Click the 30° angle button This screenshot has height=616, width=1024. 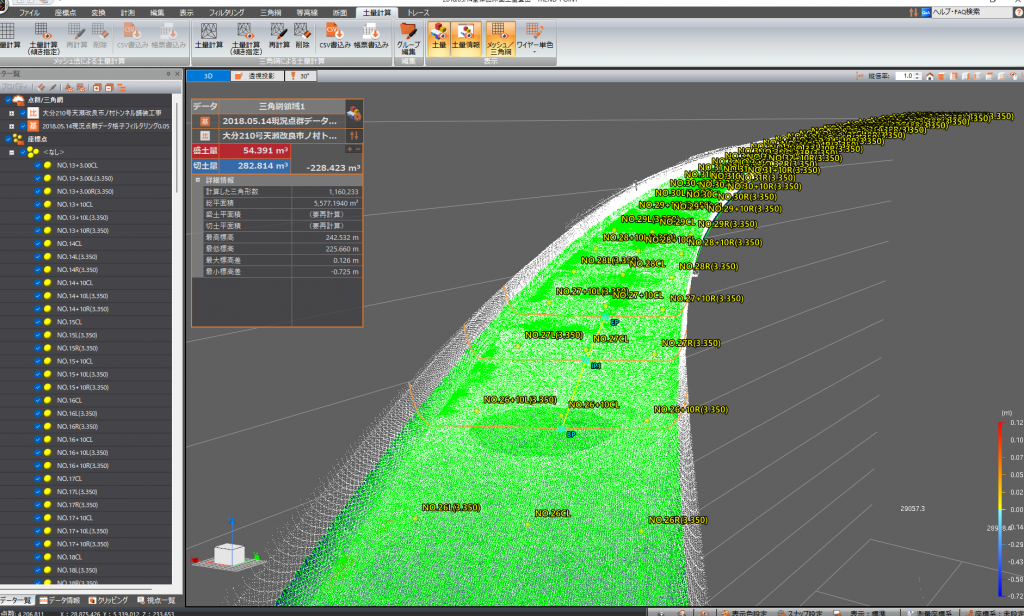(x=301, y=76)
